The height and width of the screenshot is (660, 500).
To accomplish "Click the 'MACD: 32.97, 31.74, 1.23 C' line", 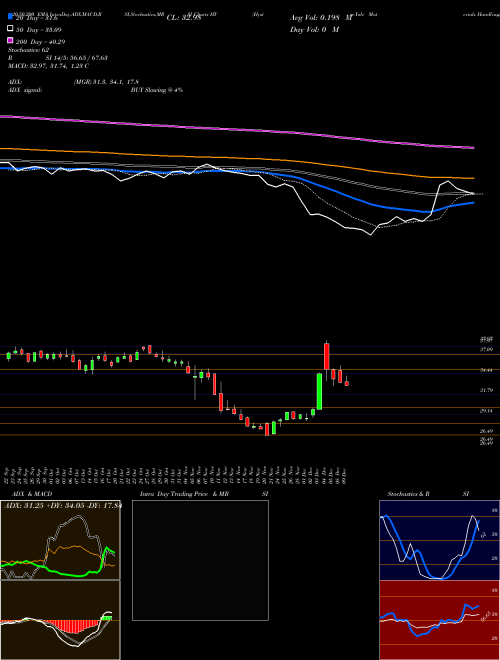I will (48, 66).
